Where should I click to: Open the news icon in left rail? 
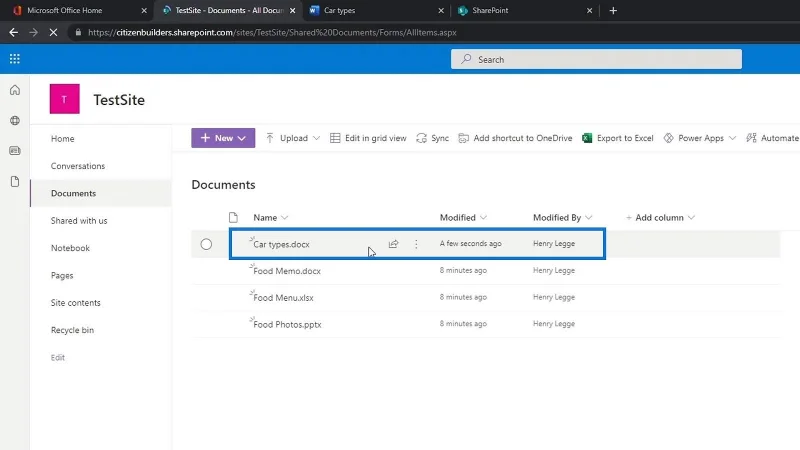15,151
